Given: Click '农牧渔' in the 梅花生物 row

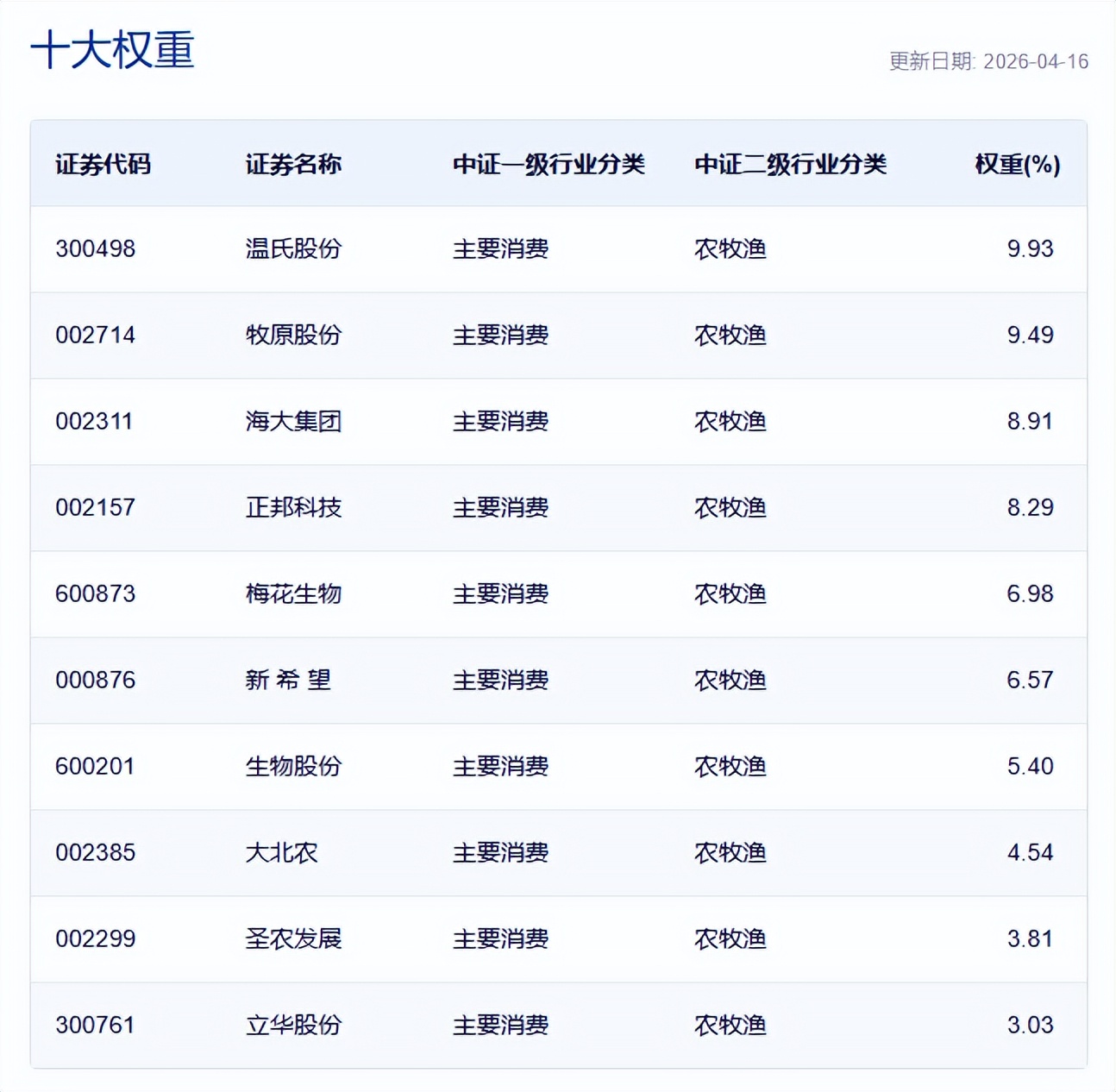Looking at the screenshot, I should [x=730, y=593].
